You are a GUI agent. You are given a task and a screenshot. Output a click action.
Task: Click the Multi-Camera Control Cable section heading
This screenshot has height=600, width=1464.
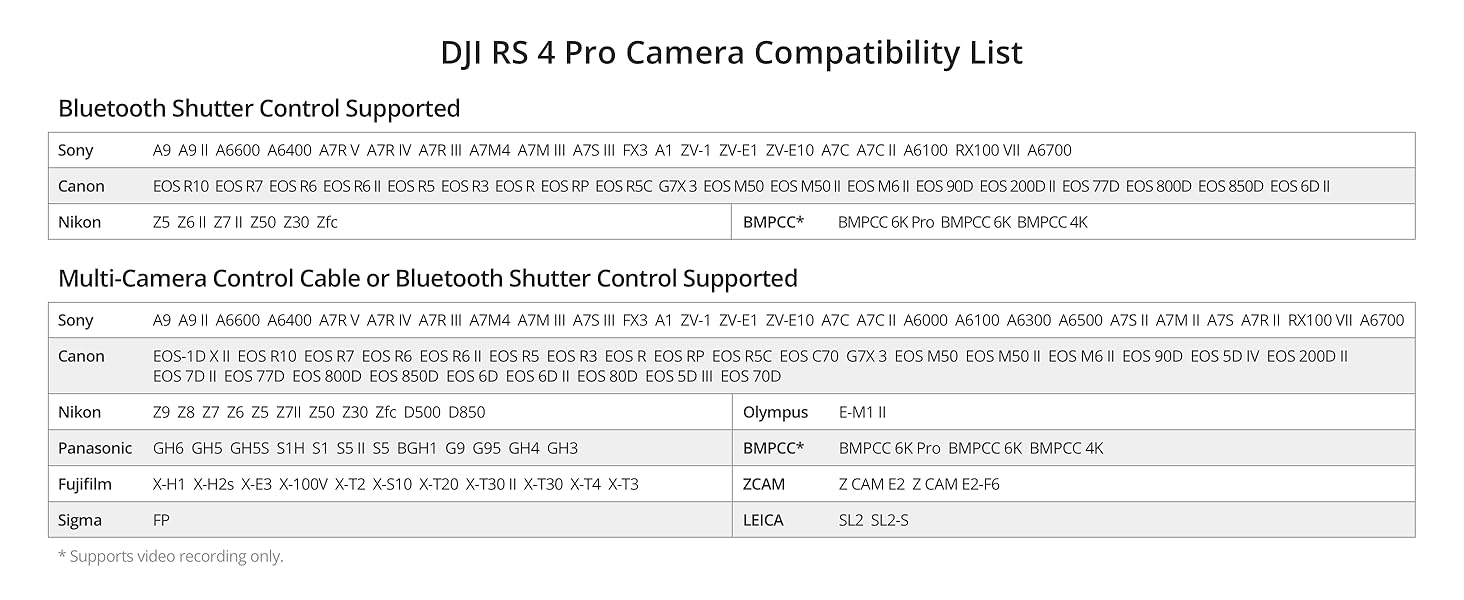427,278
